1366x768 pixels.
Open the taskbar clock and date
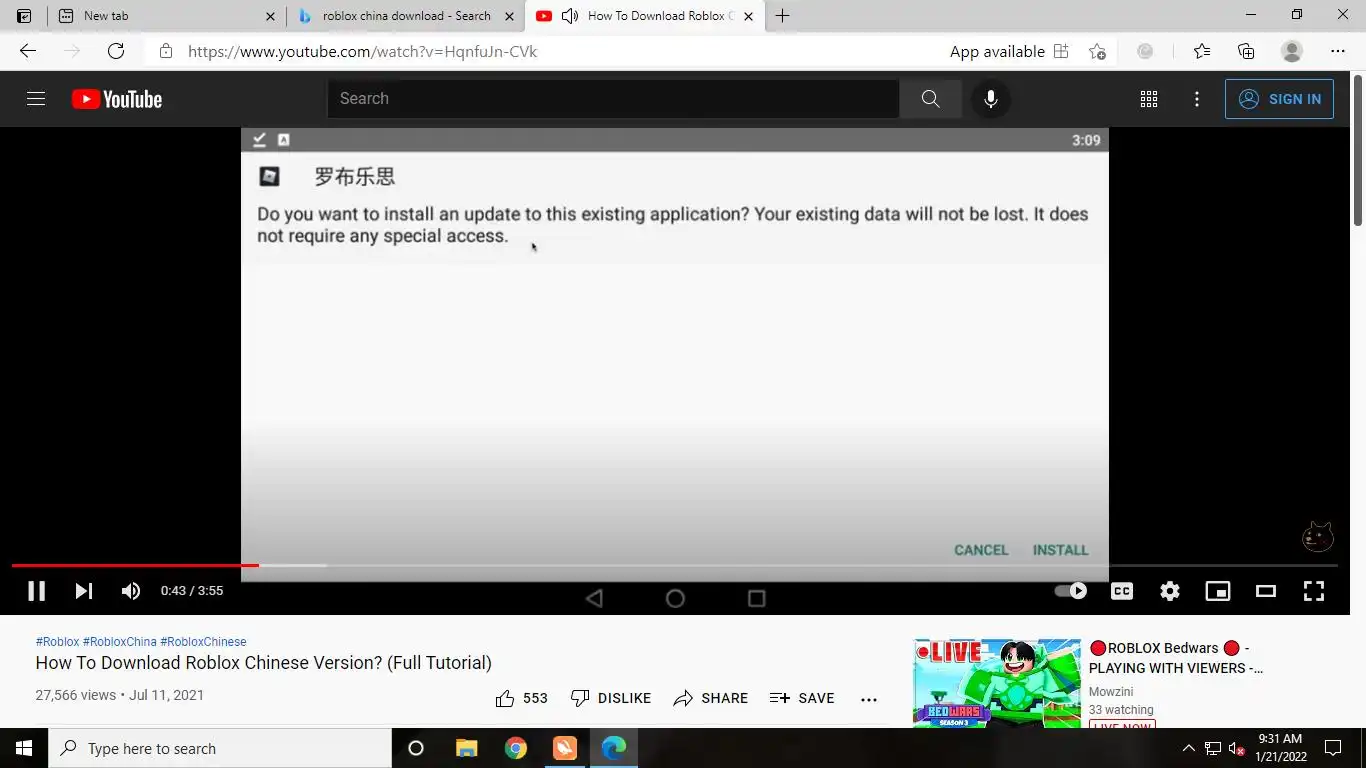[x=1280, y=748]
